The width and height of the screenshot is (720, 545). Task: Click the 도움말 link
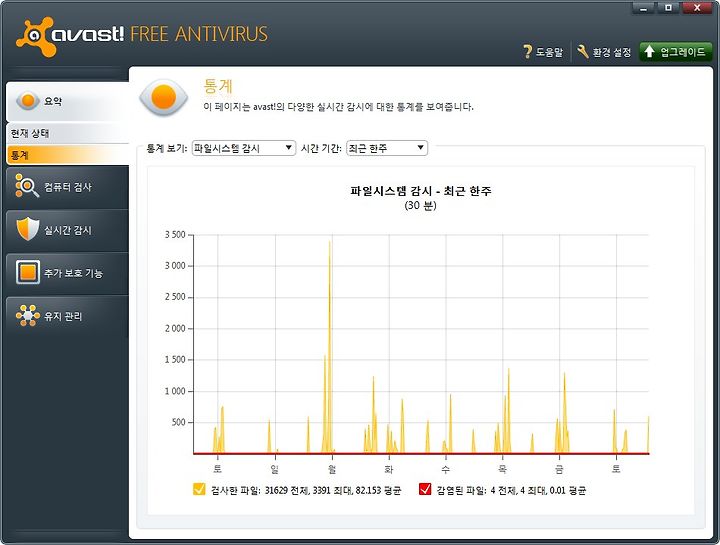pyautogui.click(x=549, y=52)
